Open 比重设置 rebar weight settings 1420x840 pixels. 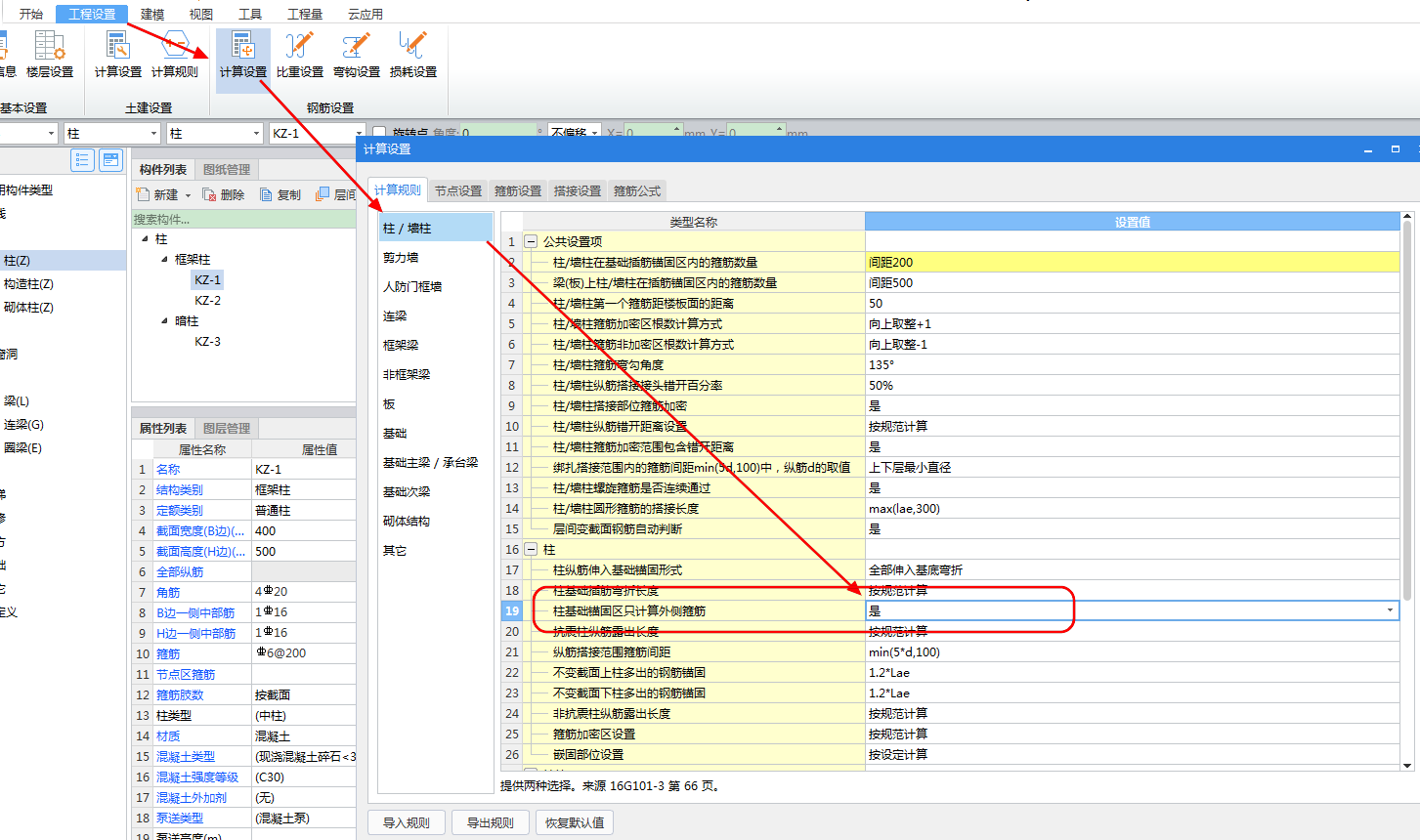(x=300, y=54)
